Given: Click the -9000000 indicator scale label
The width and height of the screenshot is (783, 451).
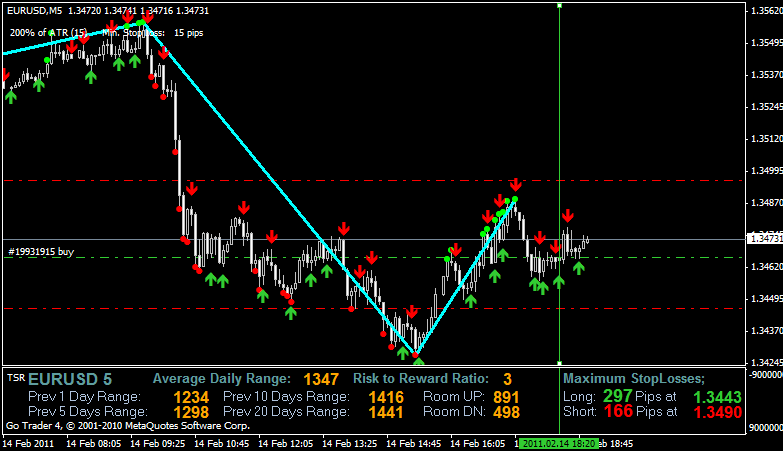Looking at the screenshot, I should point(765,375).
